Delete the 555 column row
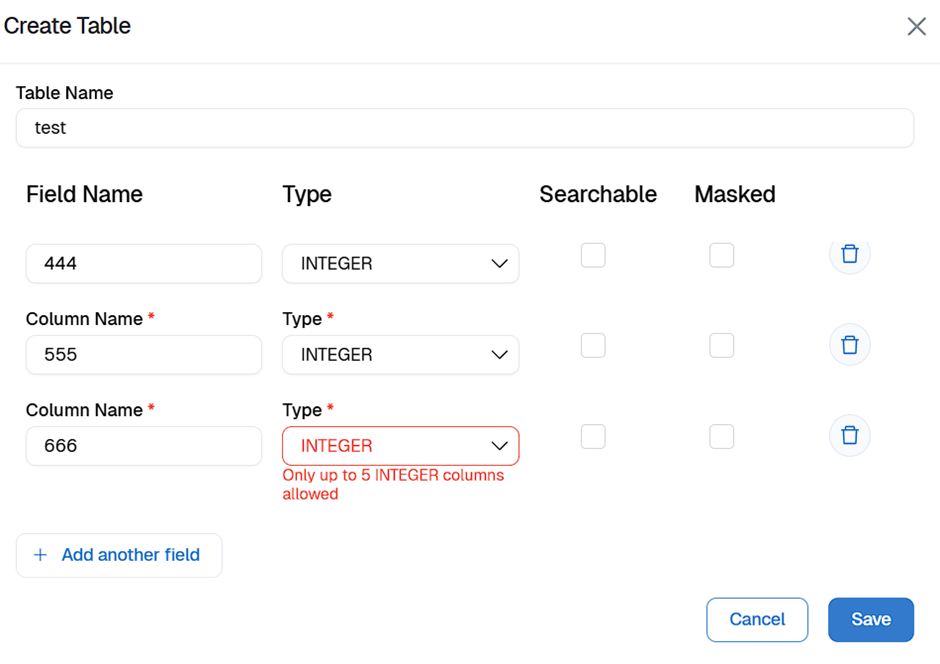 [x=849, y=345]
